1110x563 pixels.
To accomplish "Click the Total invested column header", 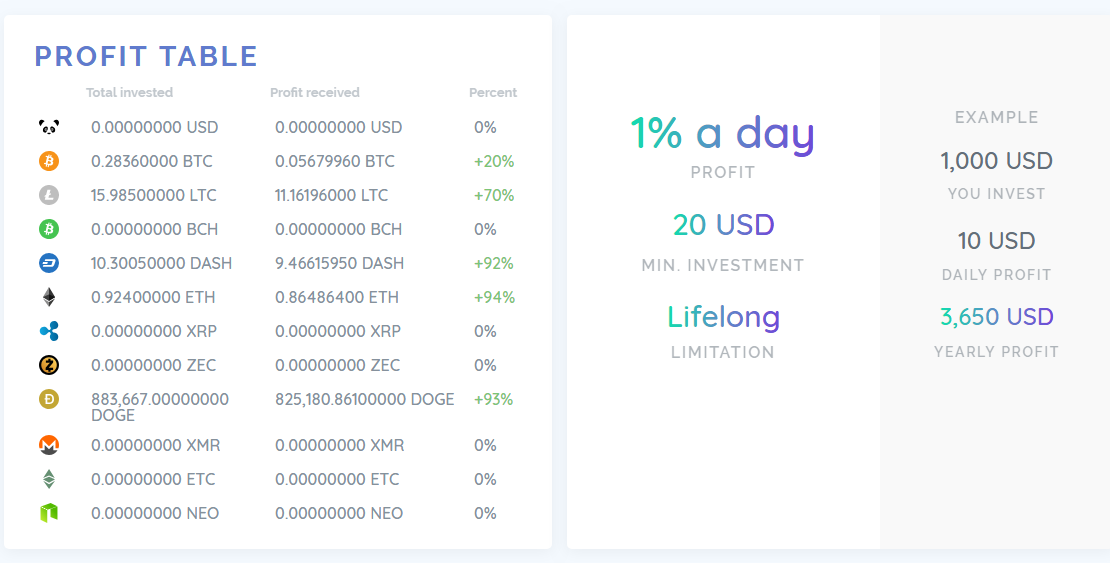I will point(130,93).
